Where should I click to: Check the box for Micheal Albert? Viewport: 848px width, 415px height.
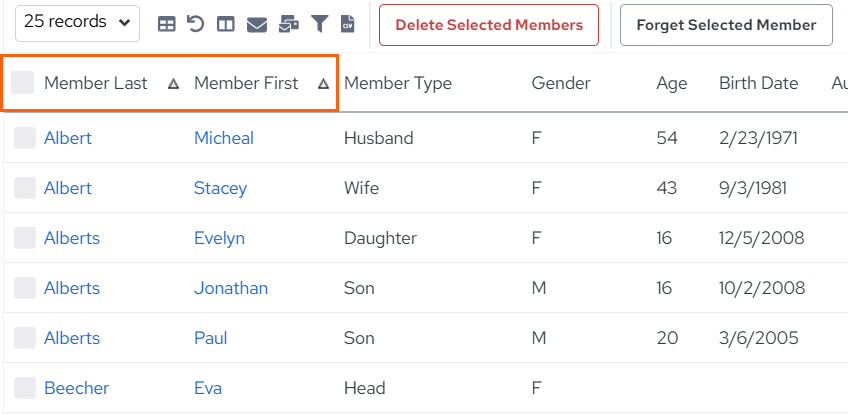tap(25, 138)
